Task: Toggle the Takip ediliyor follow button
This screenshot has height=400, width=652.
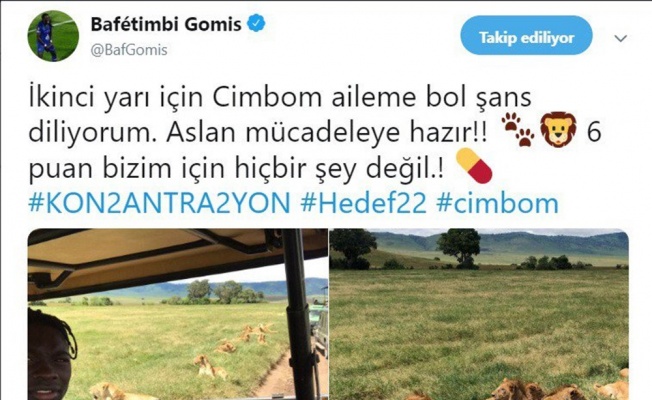Action: [x=526, y=36]
